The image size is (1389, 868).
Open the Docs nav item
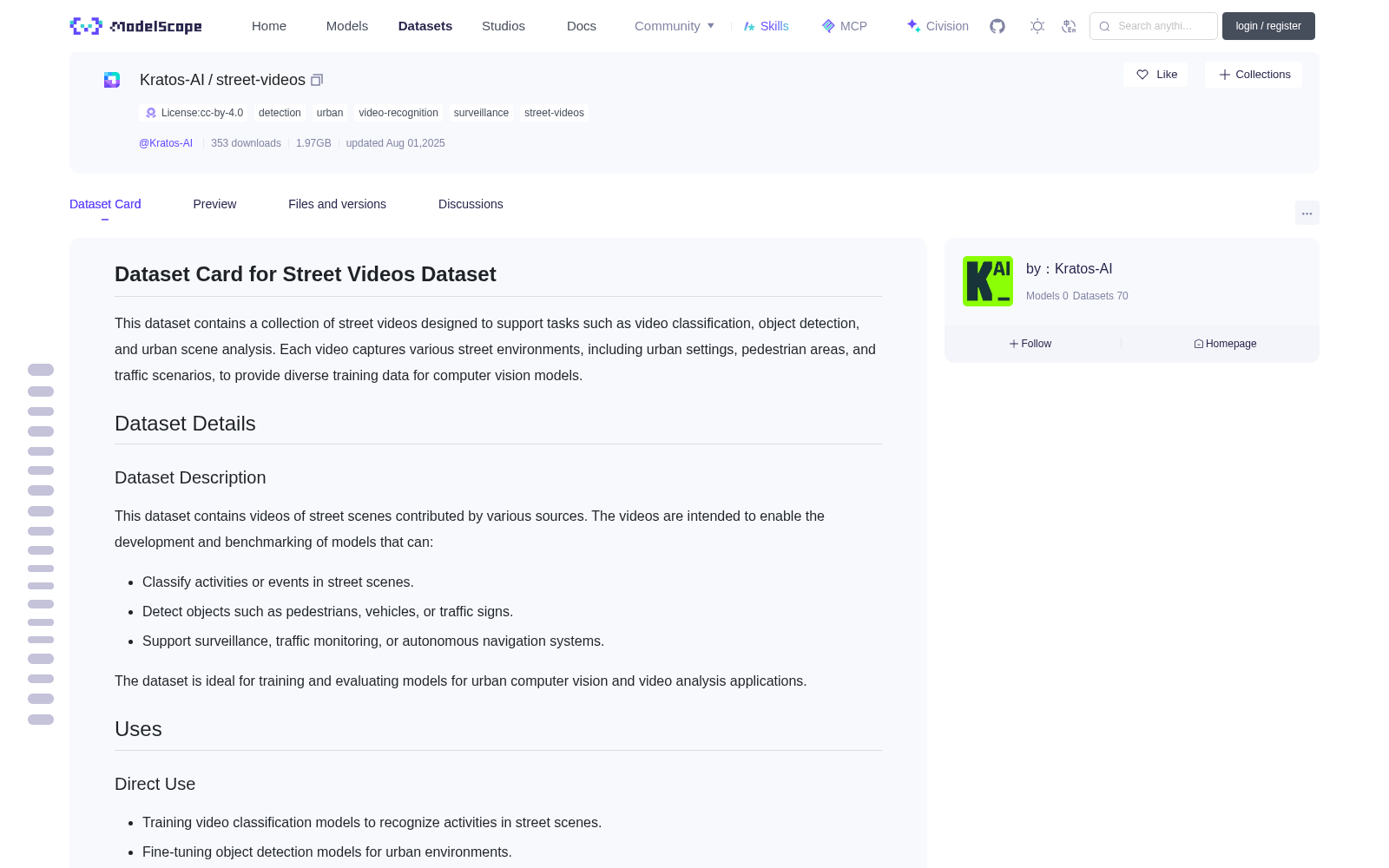pyautogui.click(x=582, y=26)
